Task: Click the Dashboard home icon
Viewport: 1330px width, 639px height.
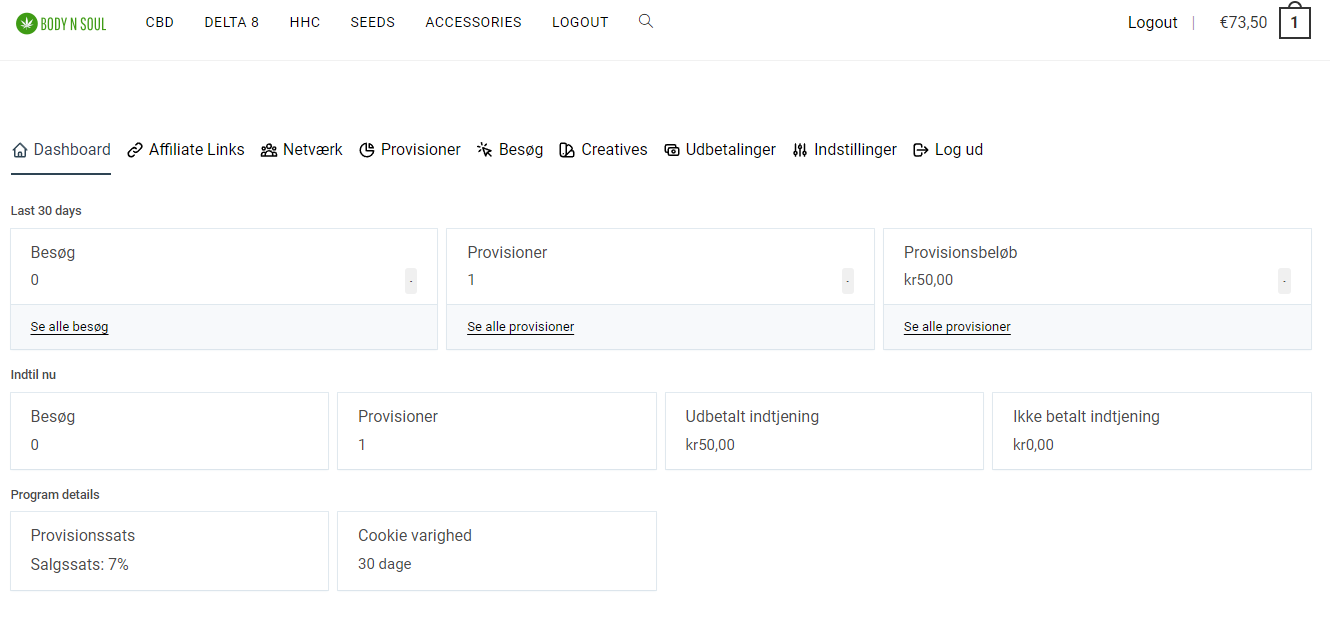Action: 19,149
